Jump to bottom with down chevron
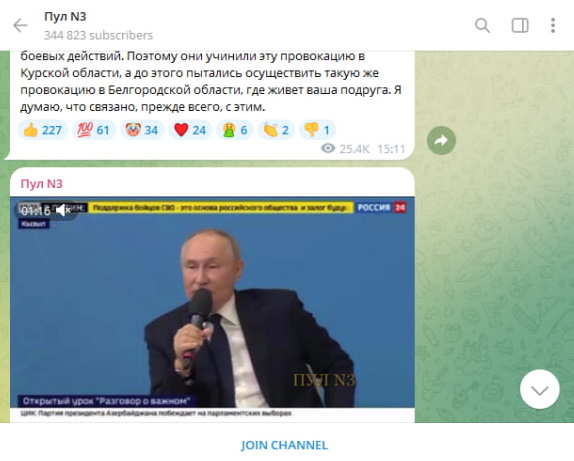Viewport: 574px width, 461px height. pyautogui.click(x=540, y=390)
